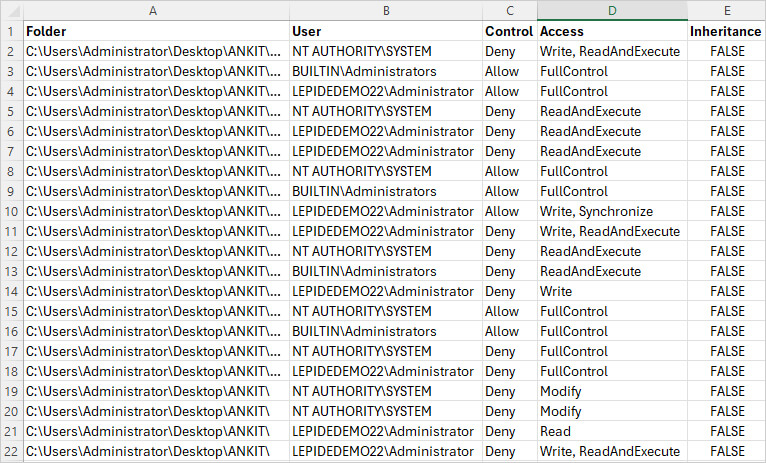This screenshot has height=463, width=766.
Task: Select NT AUTHORITY\SYSTEM in row 2
Action: (386, 51)
